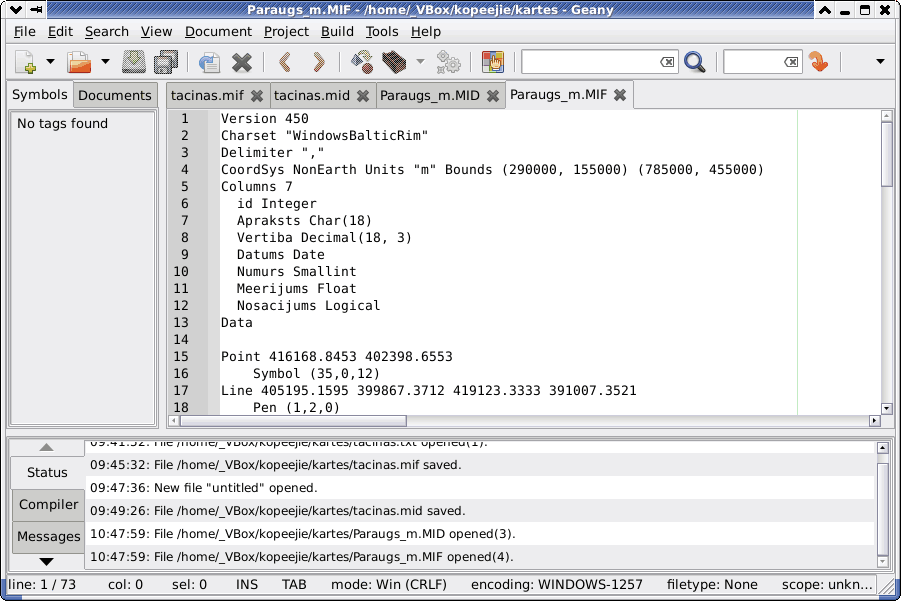Image resolution: width=901 pixels, height=601 pixels.
Task: Click the magnifier Find icon
Action: coord(695,62)
